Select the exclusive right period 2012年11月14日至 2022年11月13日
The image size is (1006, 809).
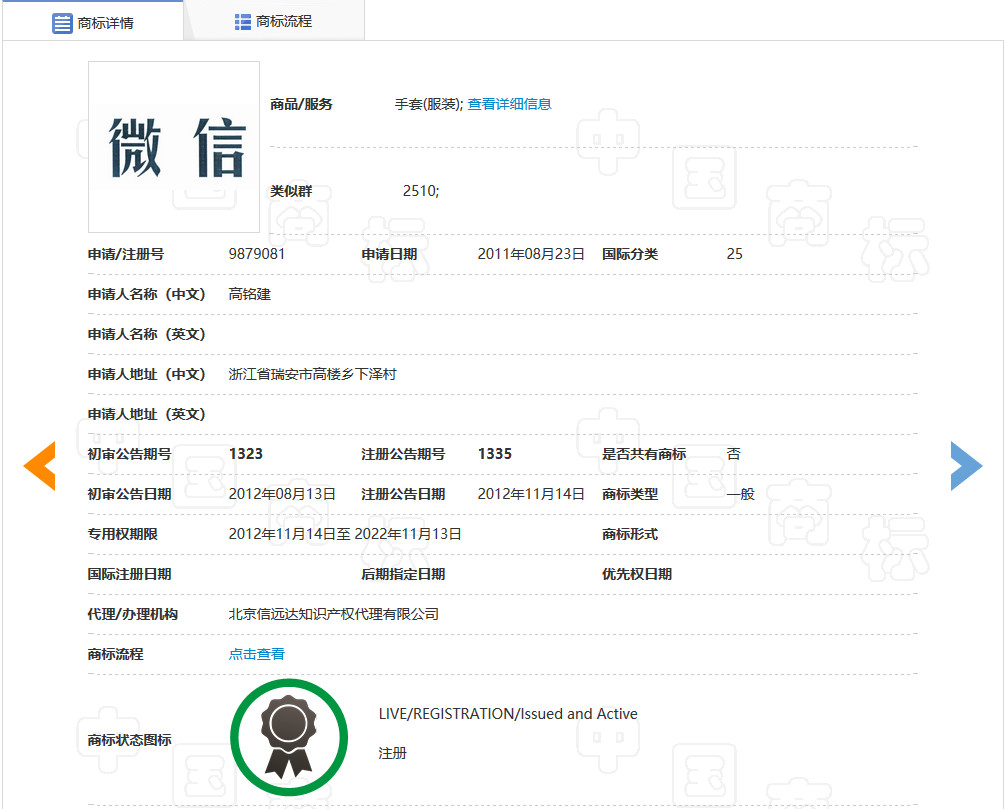click(345, 534)
